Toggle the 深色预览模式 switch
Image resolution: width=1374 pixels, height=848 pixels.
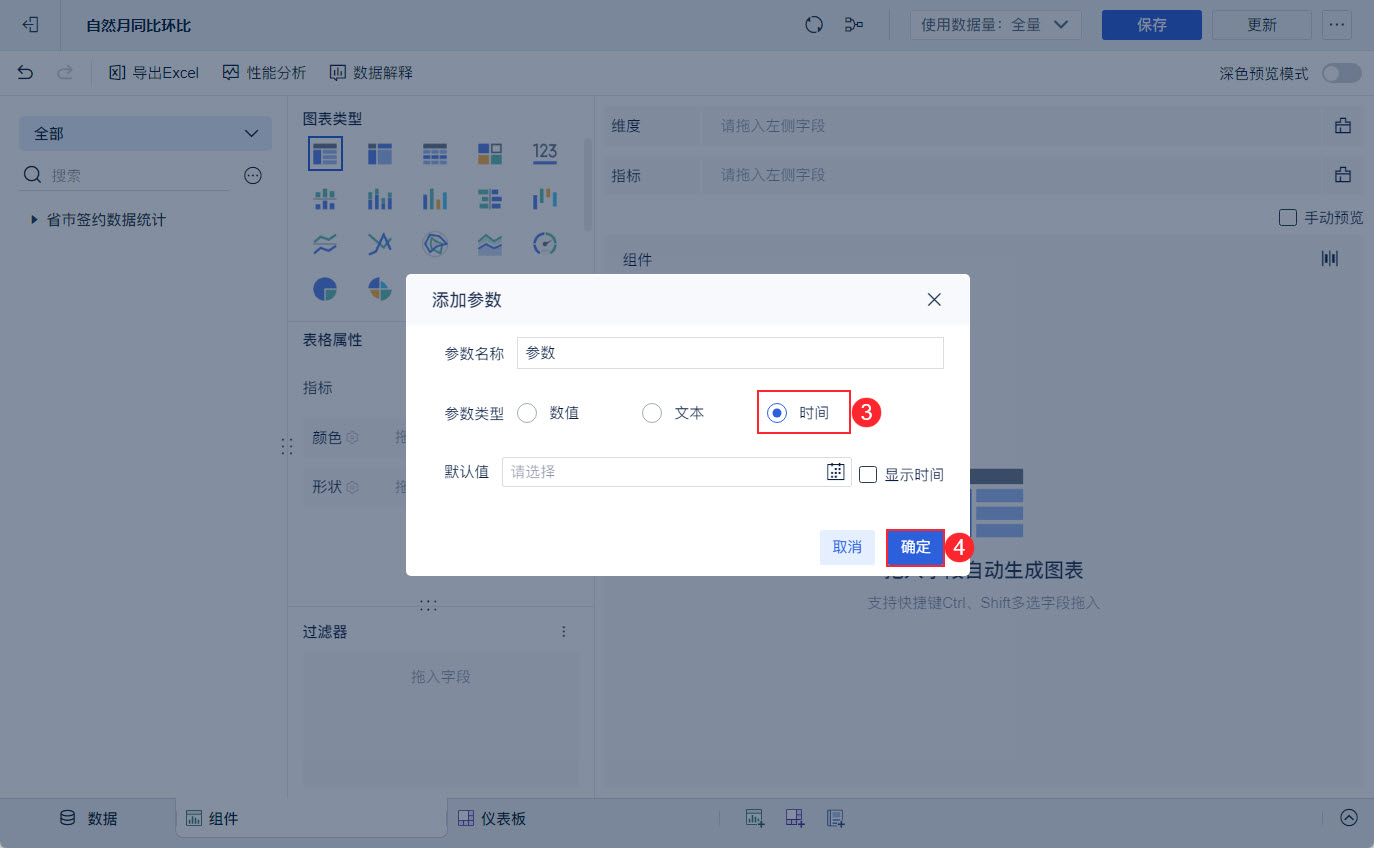click(x=1342, y=73)
